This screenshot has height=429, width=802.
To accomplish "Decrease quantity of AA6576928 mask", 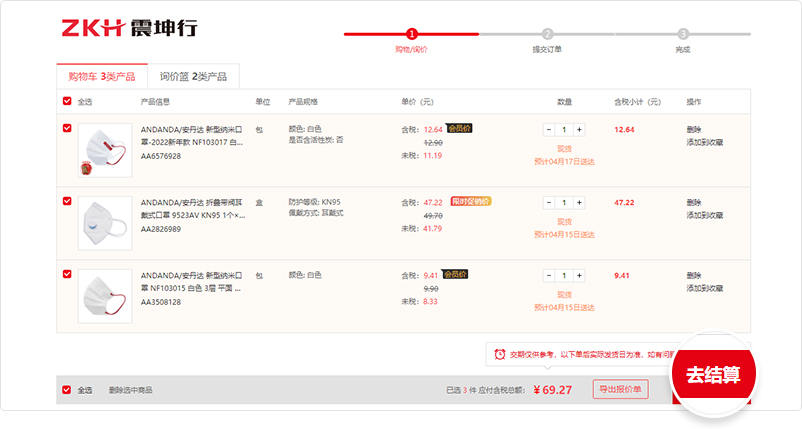I will 549,130.
